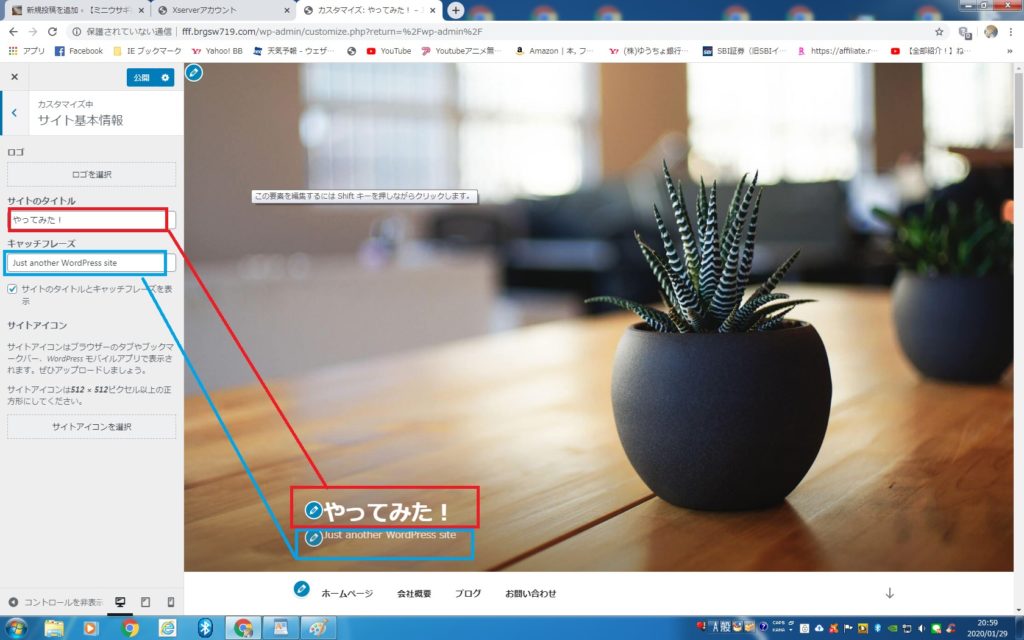Go back using the sidebar chevron arrow

tap(14, 113)
